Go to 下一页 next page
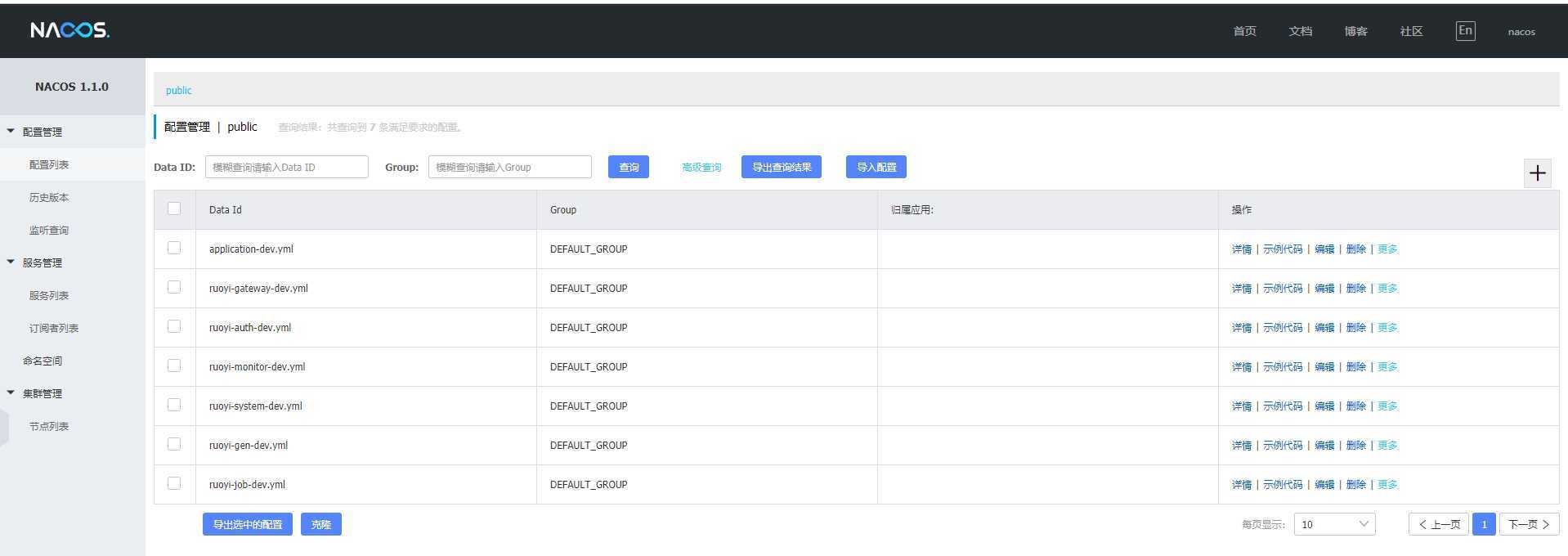The width and height of the screenshot is (1568, 556). 1529,524
